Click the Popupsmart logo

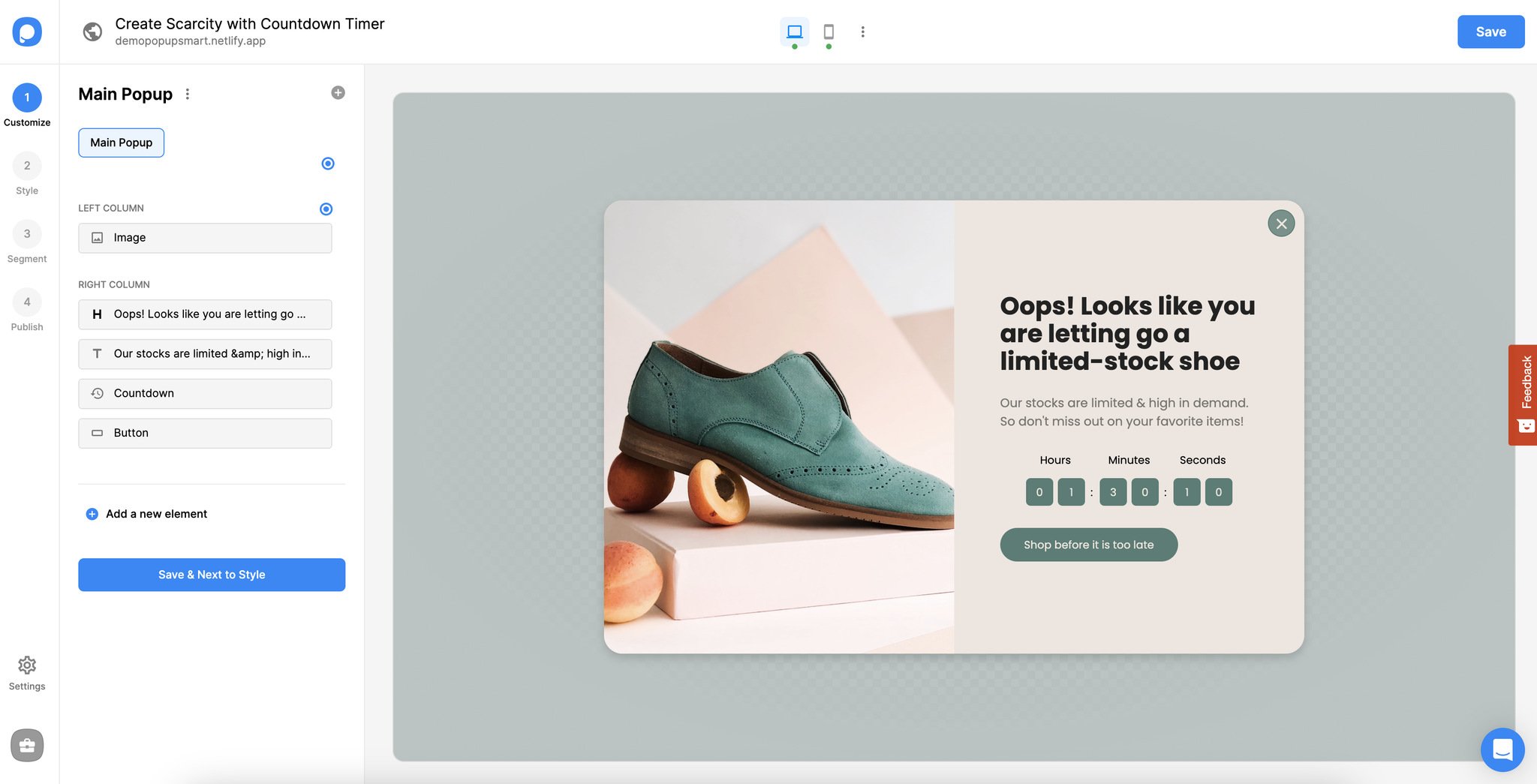click(27, 32)
